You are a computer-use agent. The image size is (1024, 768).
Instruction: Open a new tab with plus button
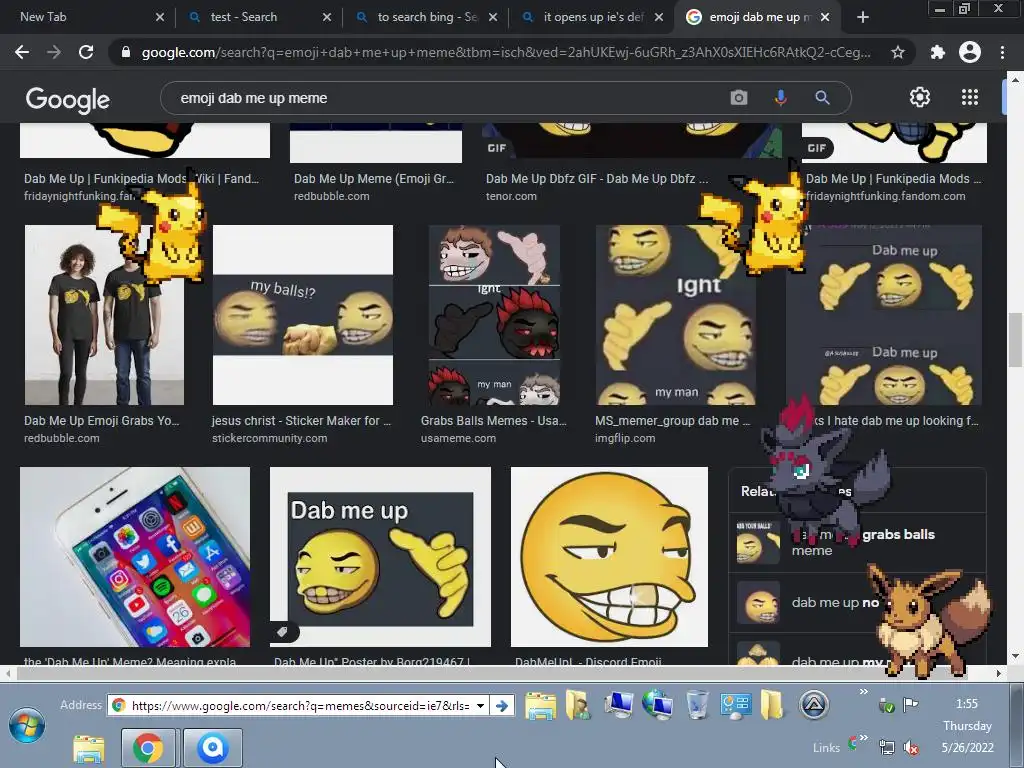click(863, 17)
